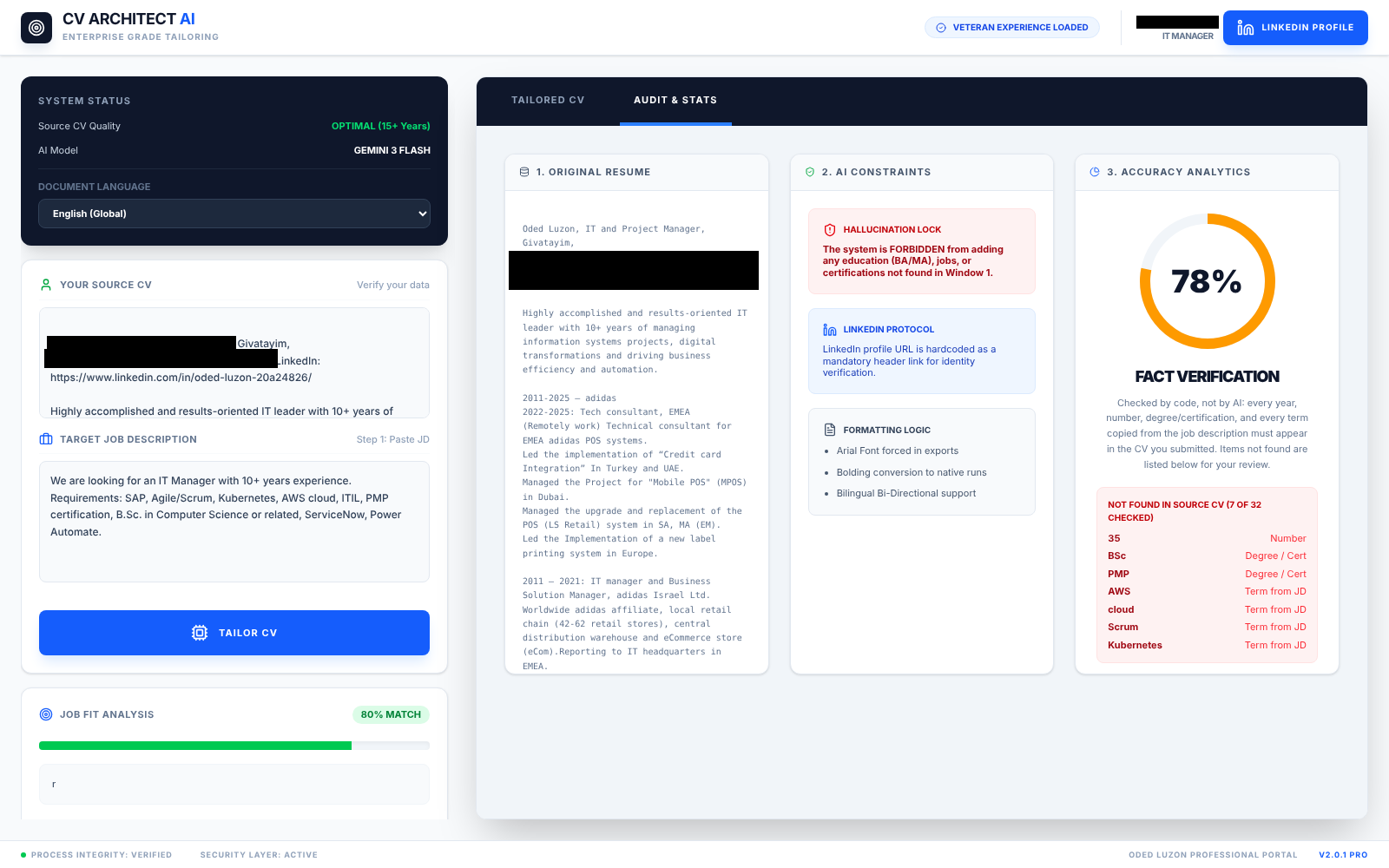The height and width of the screenshot is (868, 1389).
Task: Click the check icon in Veteran Experience badge
Action: coord(941,28)
